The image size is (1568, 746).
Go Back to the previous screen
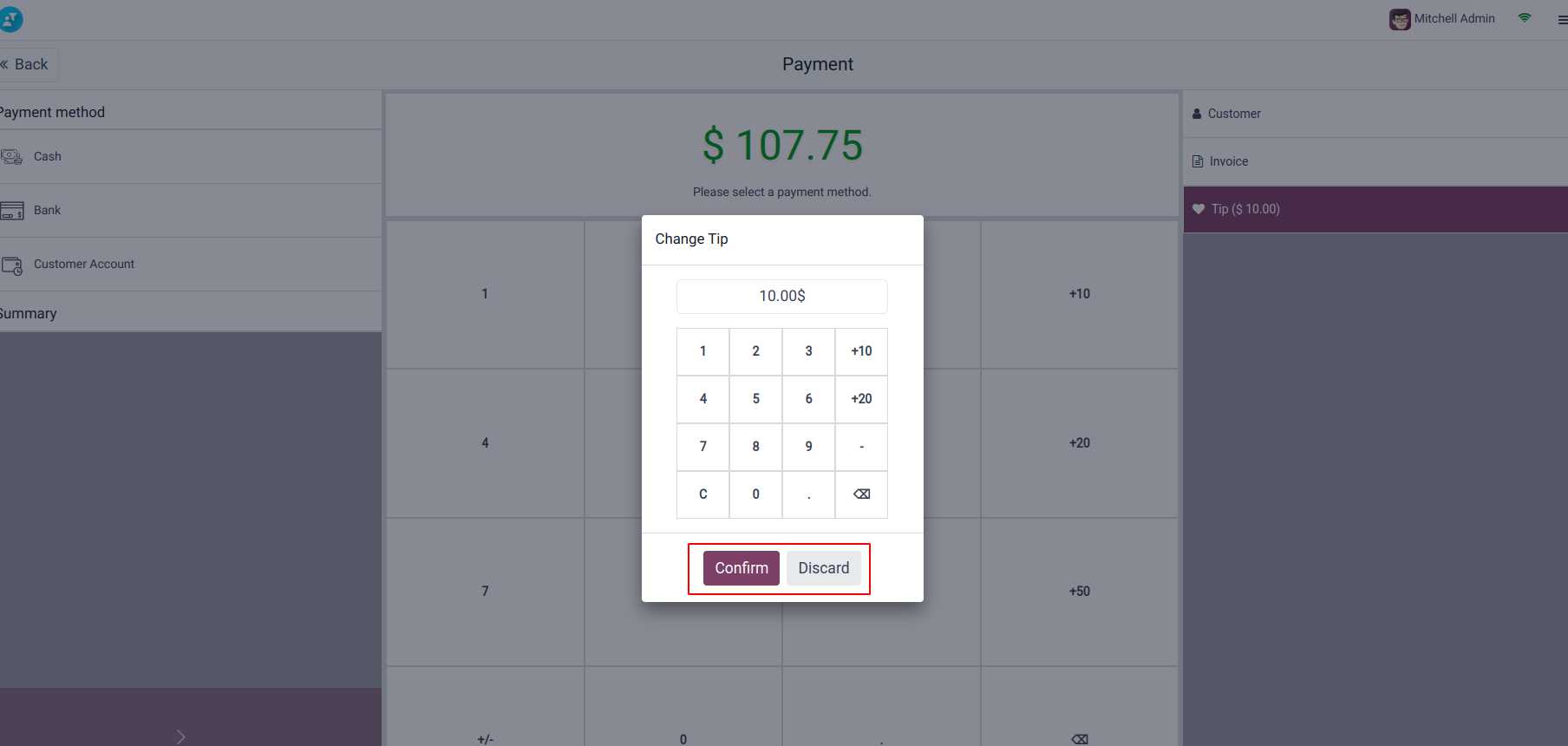[x=25, y=64]
